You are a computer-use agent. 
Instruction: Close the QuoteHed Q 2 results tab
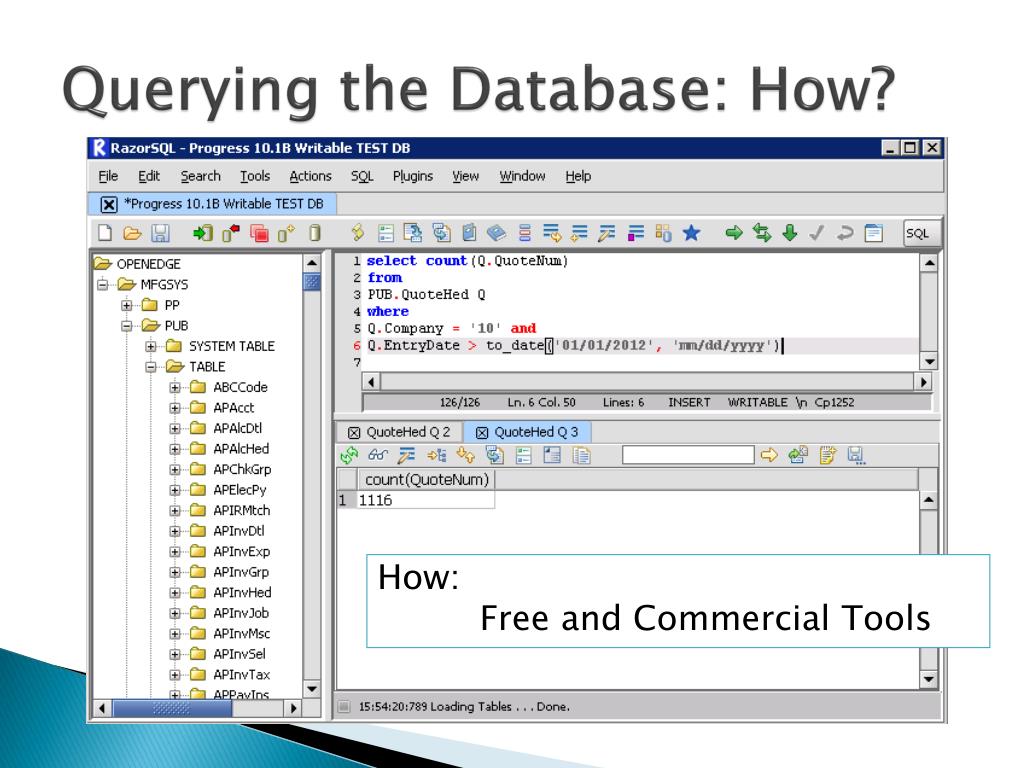[x=352, y=432]
